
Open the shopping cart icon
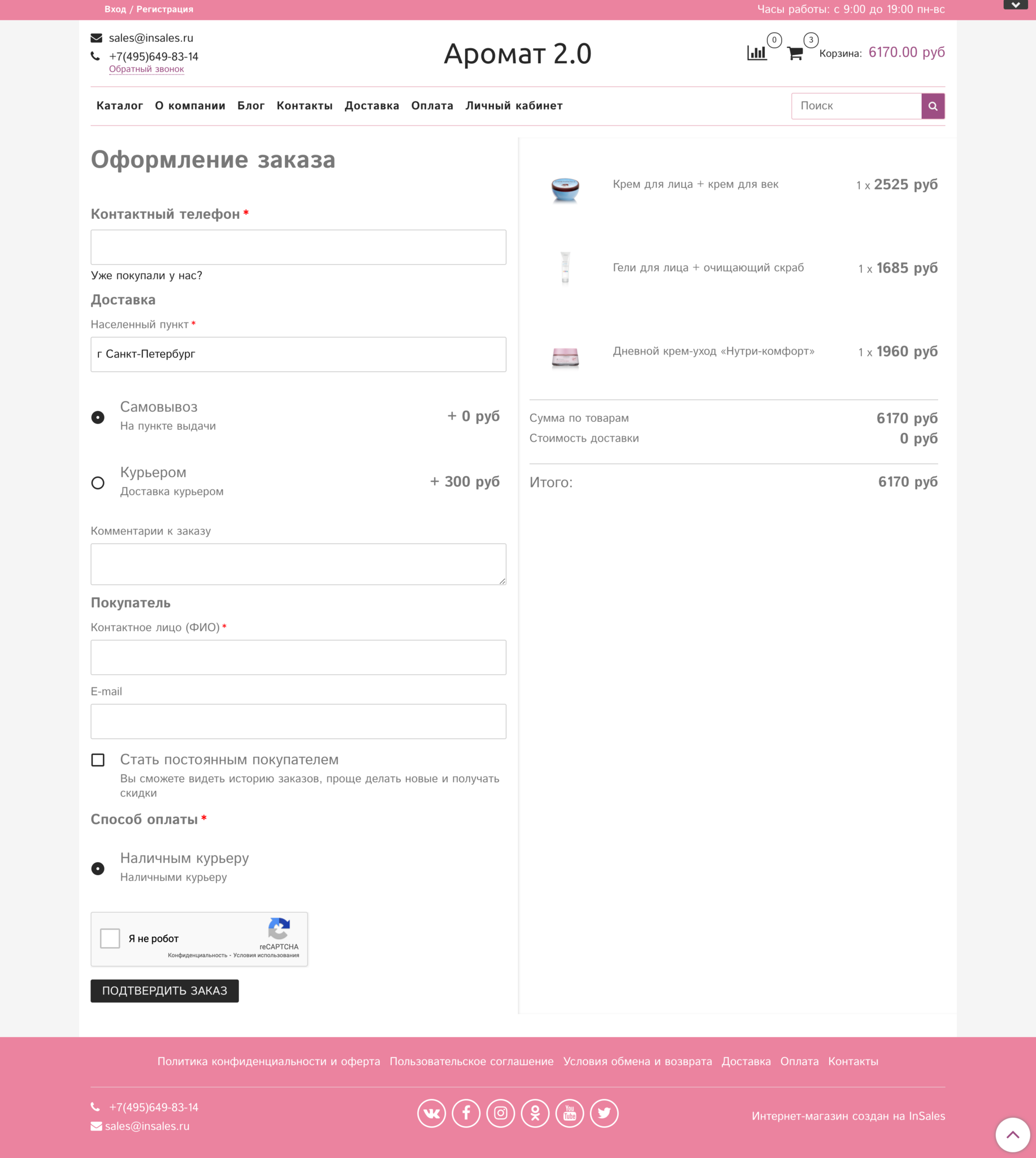pos(795,53)
